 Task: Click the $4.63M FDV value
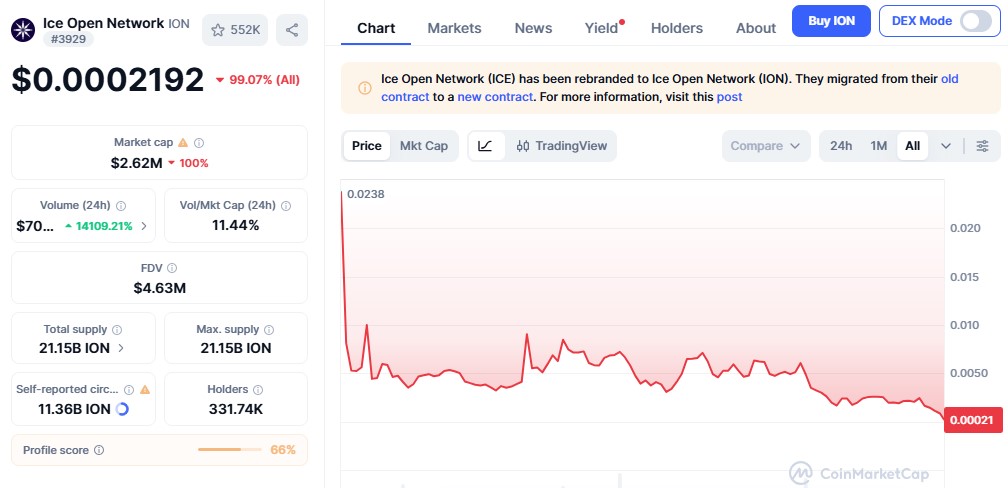[x=159, y=288]
